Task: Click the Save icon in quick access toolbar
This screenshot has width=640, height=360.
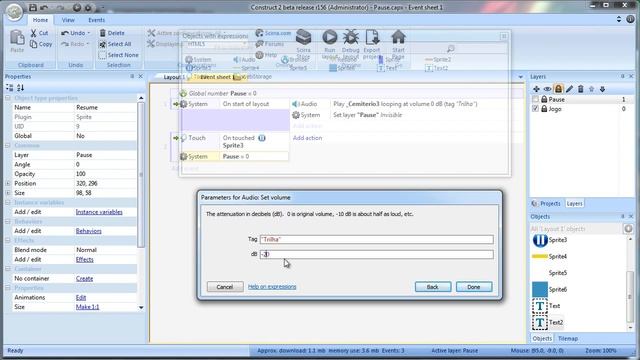Action: pyautogui.click(x=33, y=7)
